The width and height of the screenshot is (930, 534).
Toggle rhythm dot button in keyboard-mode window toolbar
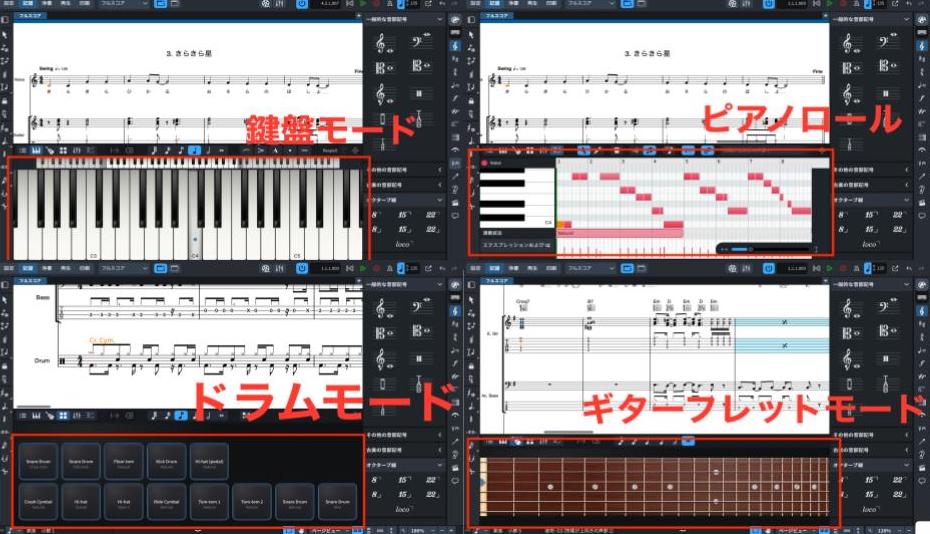click(x=289, y=151)
